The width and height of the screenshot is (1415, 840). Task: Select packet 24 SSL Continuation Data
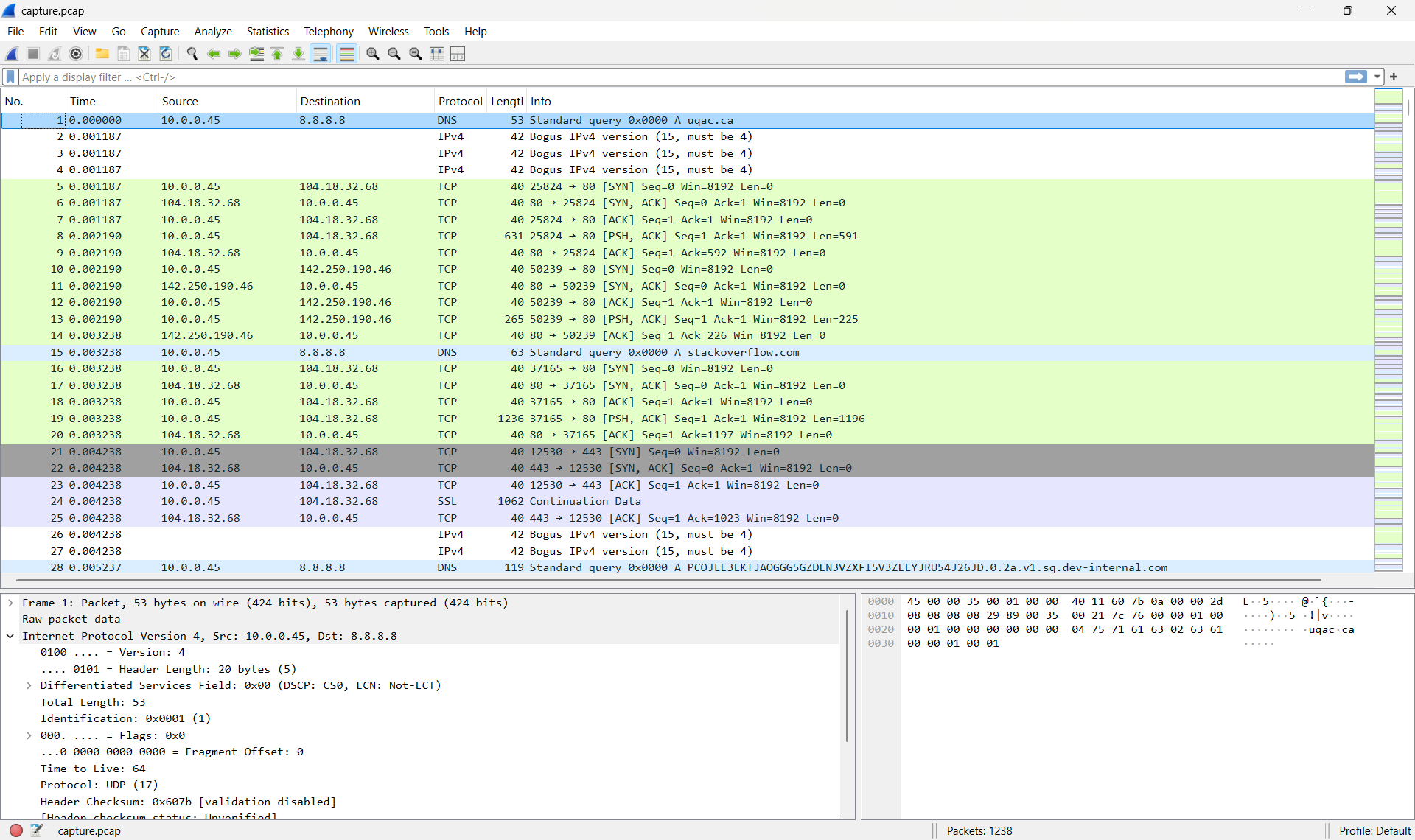[687, 501]
